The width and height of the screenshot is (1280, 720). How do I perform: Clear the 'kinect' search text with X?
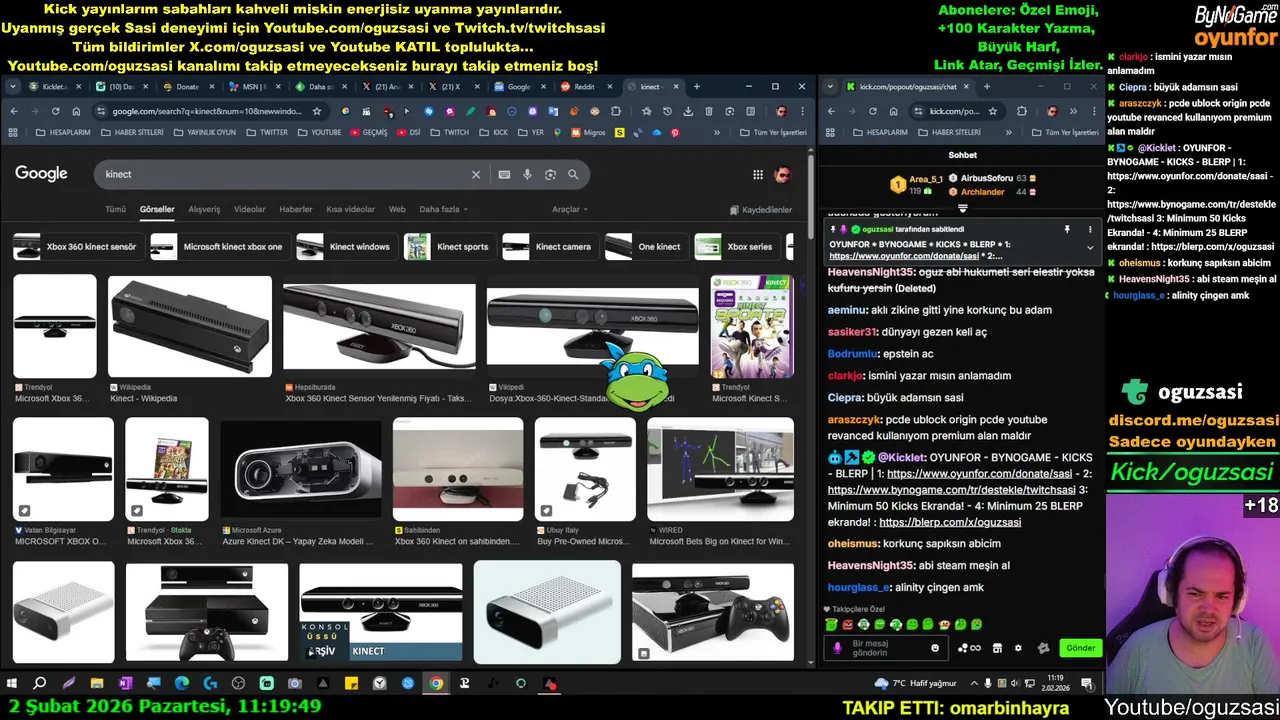click(x=476, y=174)
